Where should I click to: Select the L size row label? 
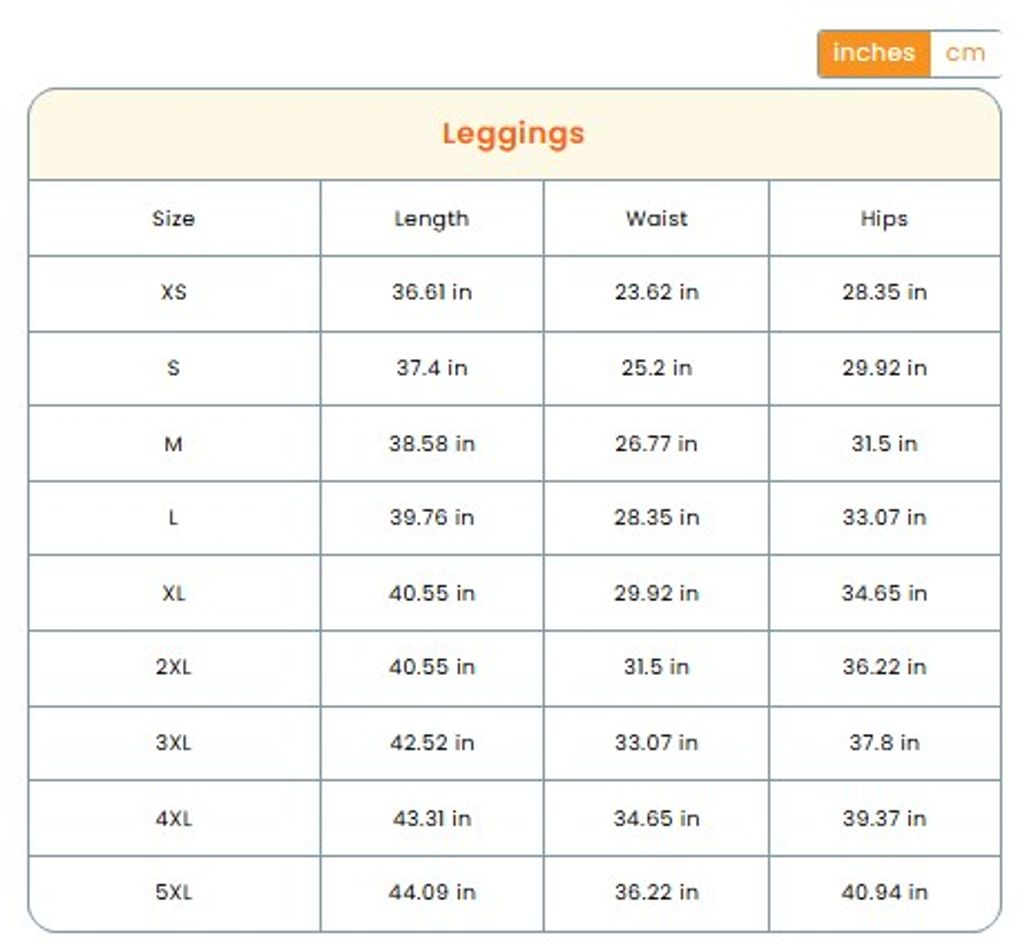[x=173, y=518]
